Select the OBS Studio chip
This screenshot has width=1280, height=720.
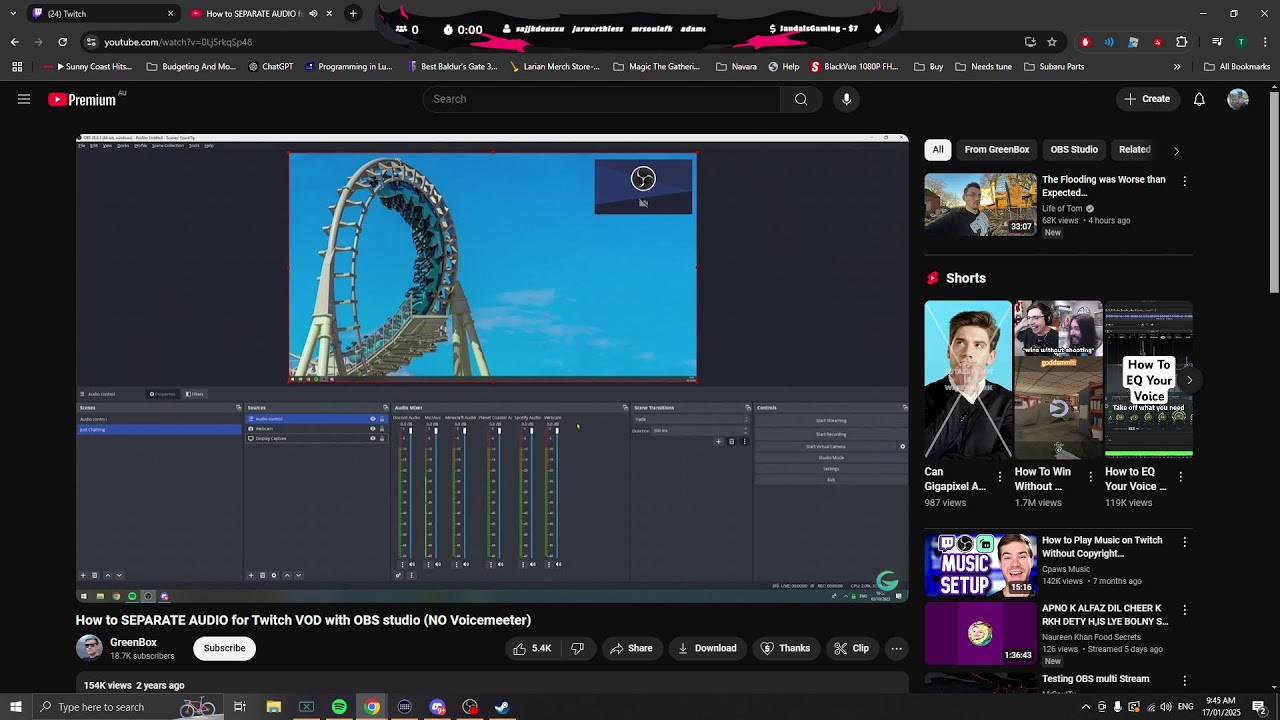pyautogui.click(x=1074, y=150)
